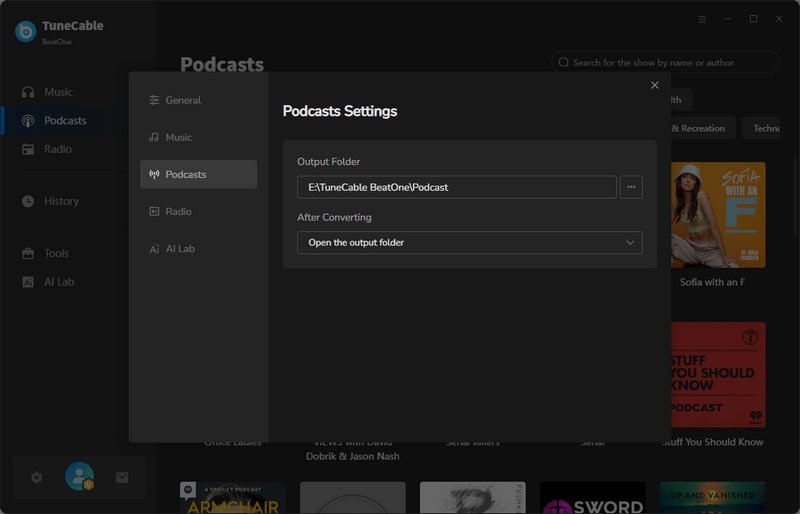The image size is (800, 514).
Task: Open settings via gear icon
Action: click(x=37, y=478)
